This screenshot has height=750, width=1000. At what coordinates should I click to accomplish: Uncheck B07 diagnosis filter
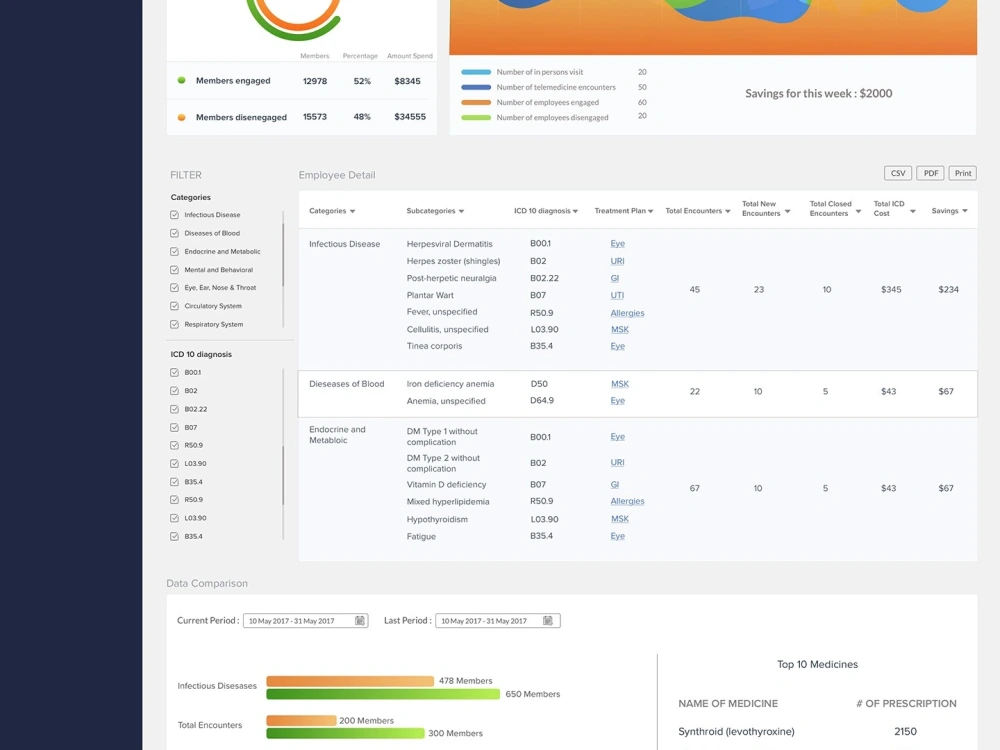pos(174,427)
